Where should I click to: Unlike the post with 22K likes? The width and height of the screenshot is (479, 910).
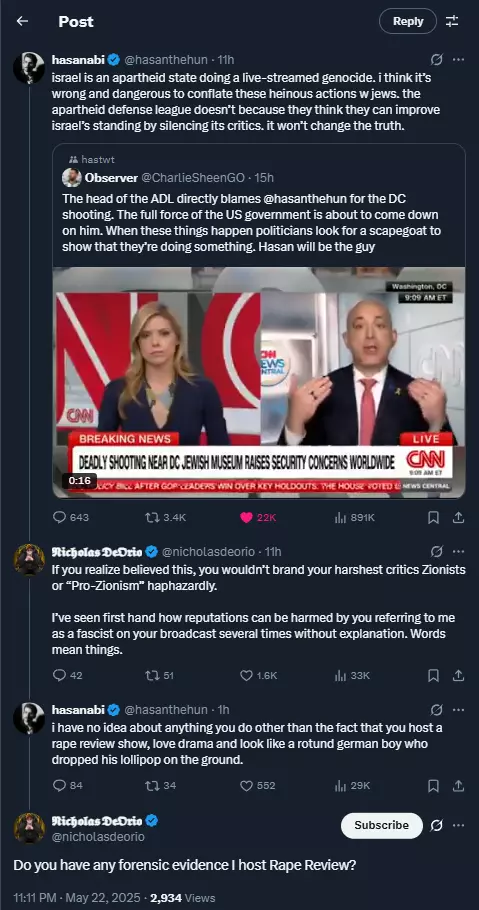246,518
